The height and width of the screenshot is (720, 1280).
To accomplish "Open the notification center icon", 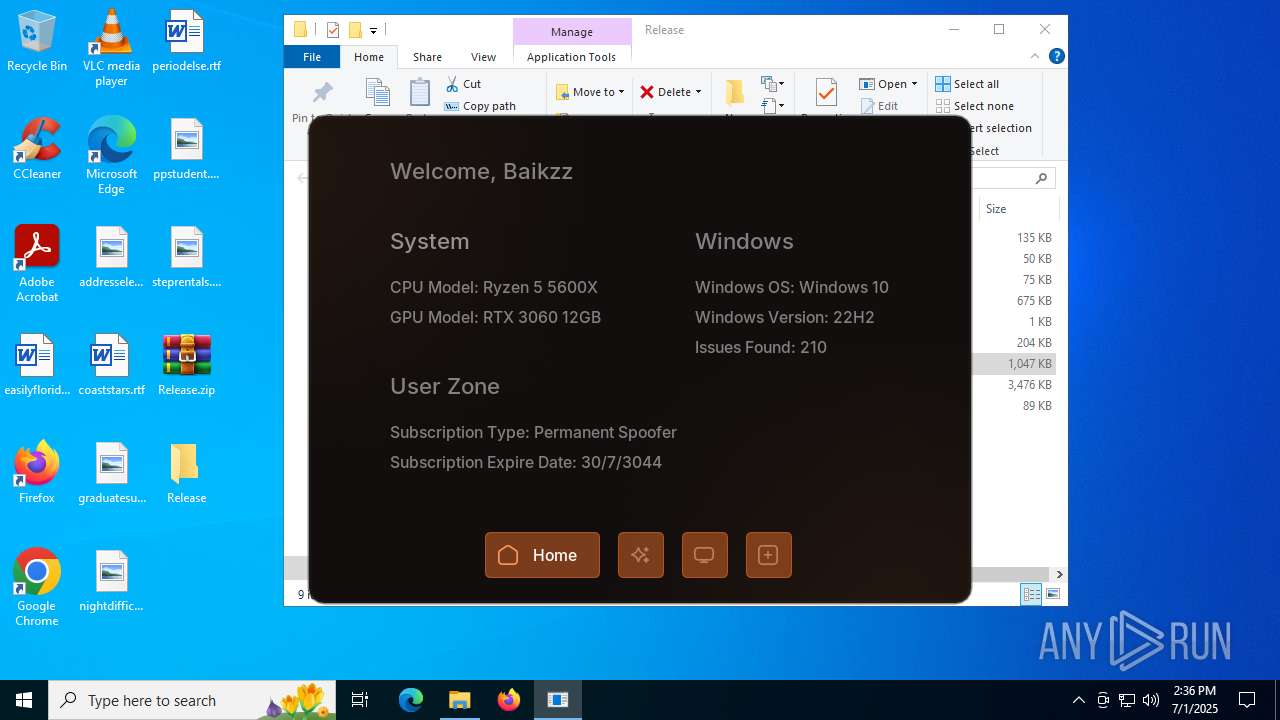I will click(x=1247, y=700).
